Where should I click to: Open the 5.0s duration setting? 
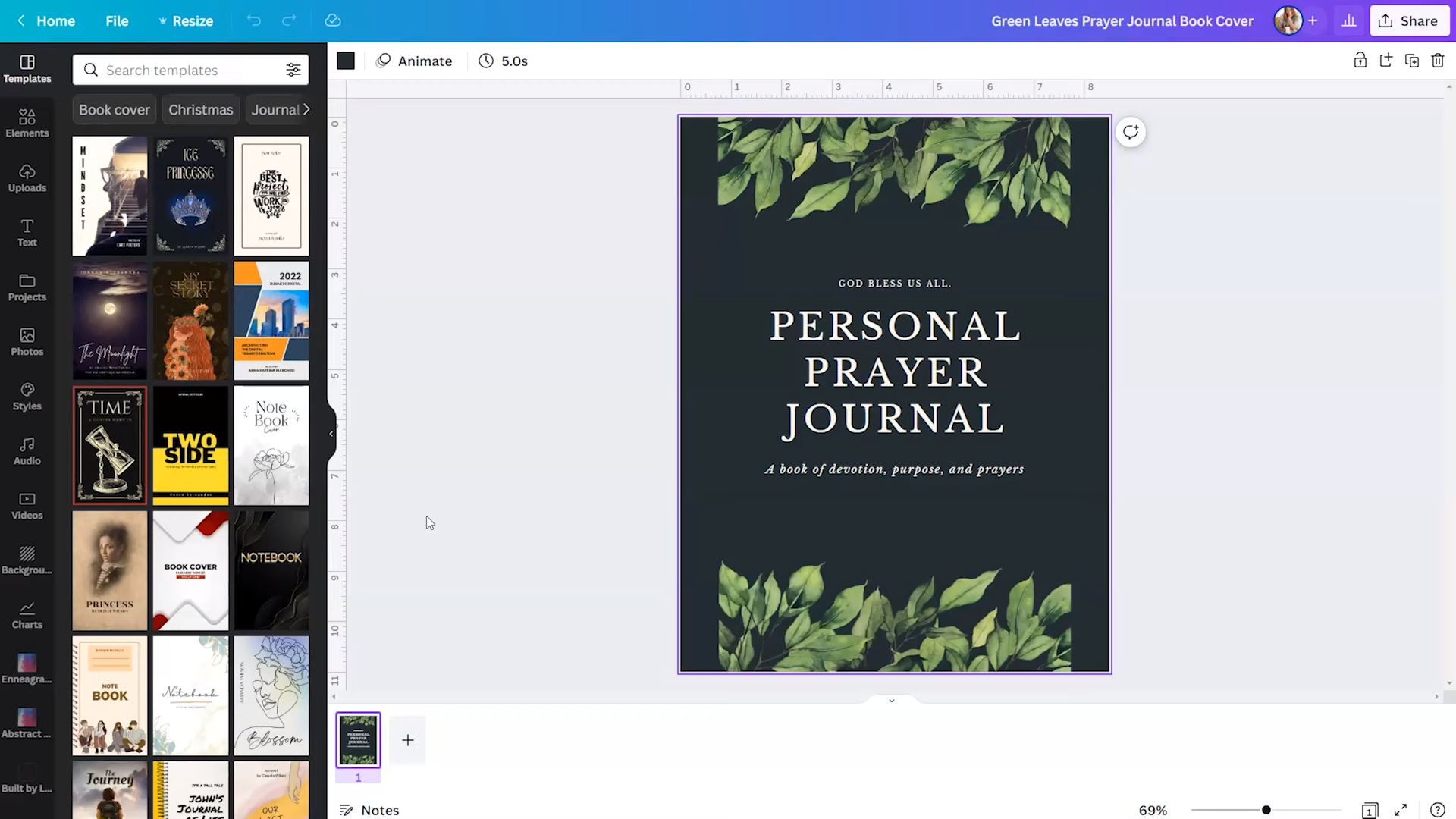pyautogui.click(x=503, y=61)
